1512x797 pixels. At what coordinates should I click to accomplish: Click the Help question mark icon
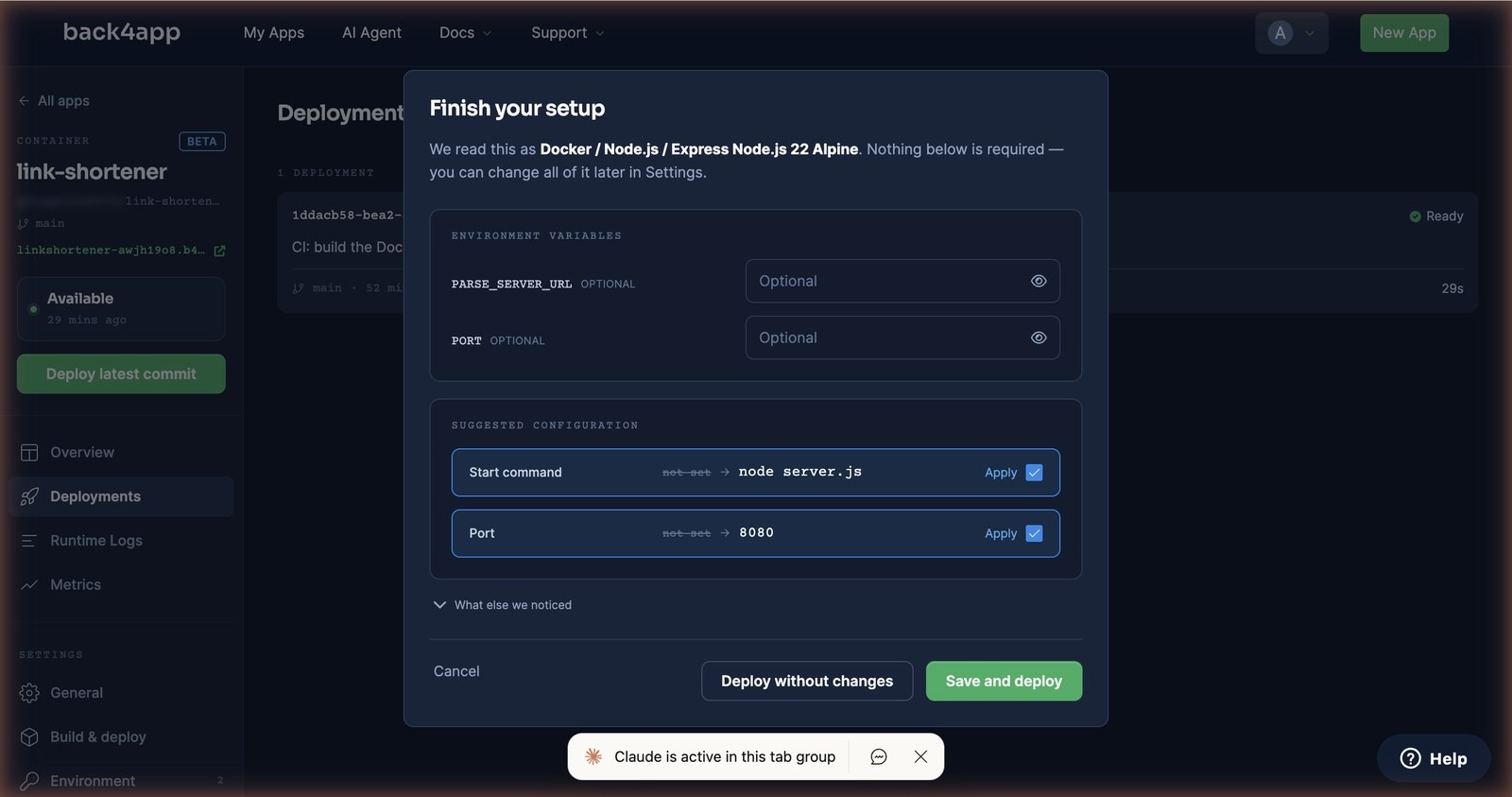point(1410,758)
